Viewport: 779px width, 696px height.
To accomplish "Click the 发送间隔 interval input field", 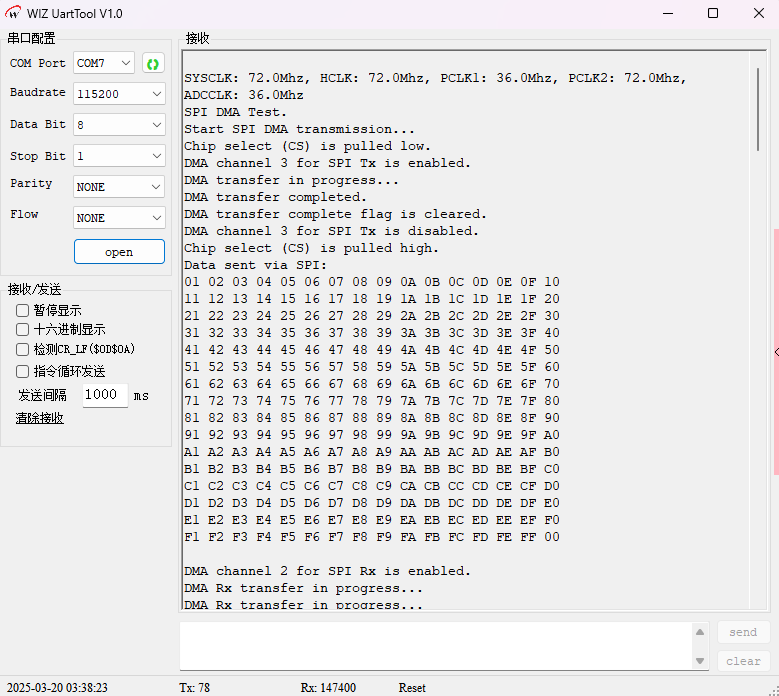I will click(x=102, y=395).
